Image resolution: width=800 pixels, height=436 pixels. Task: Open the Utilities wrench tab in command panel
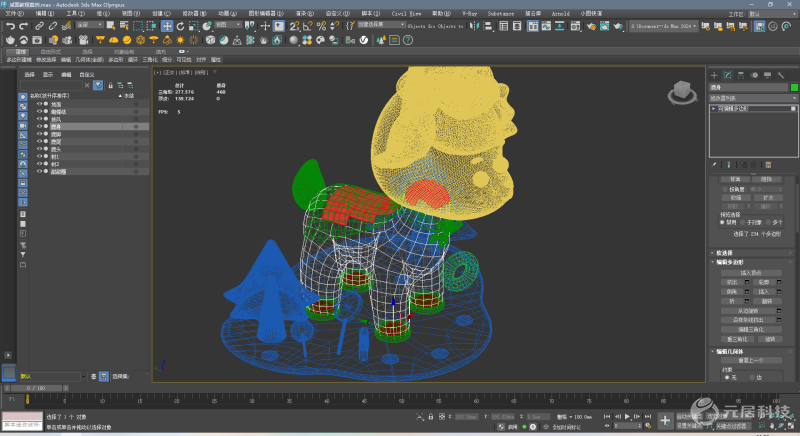[x=781, y=75]
